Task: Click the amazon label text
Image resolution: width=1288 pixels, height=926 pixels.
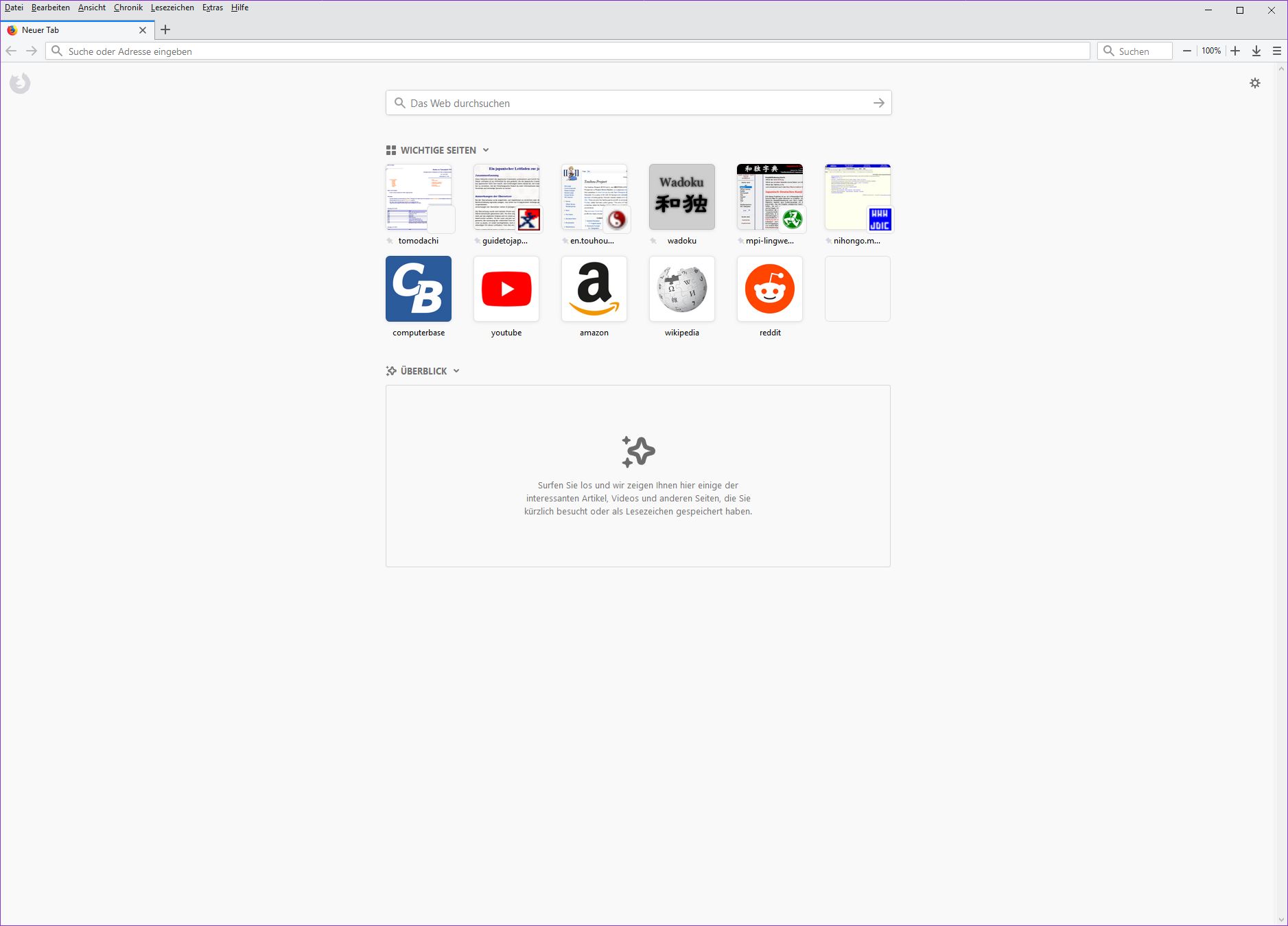Action: pos(594,333)
